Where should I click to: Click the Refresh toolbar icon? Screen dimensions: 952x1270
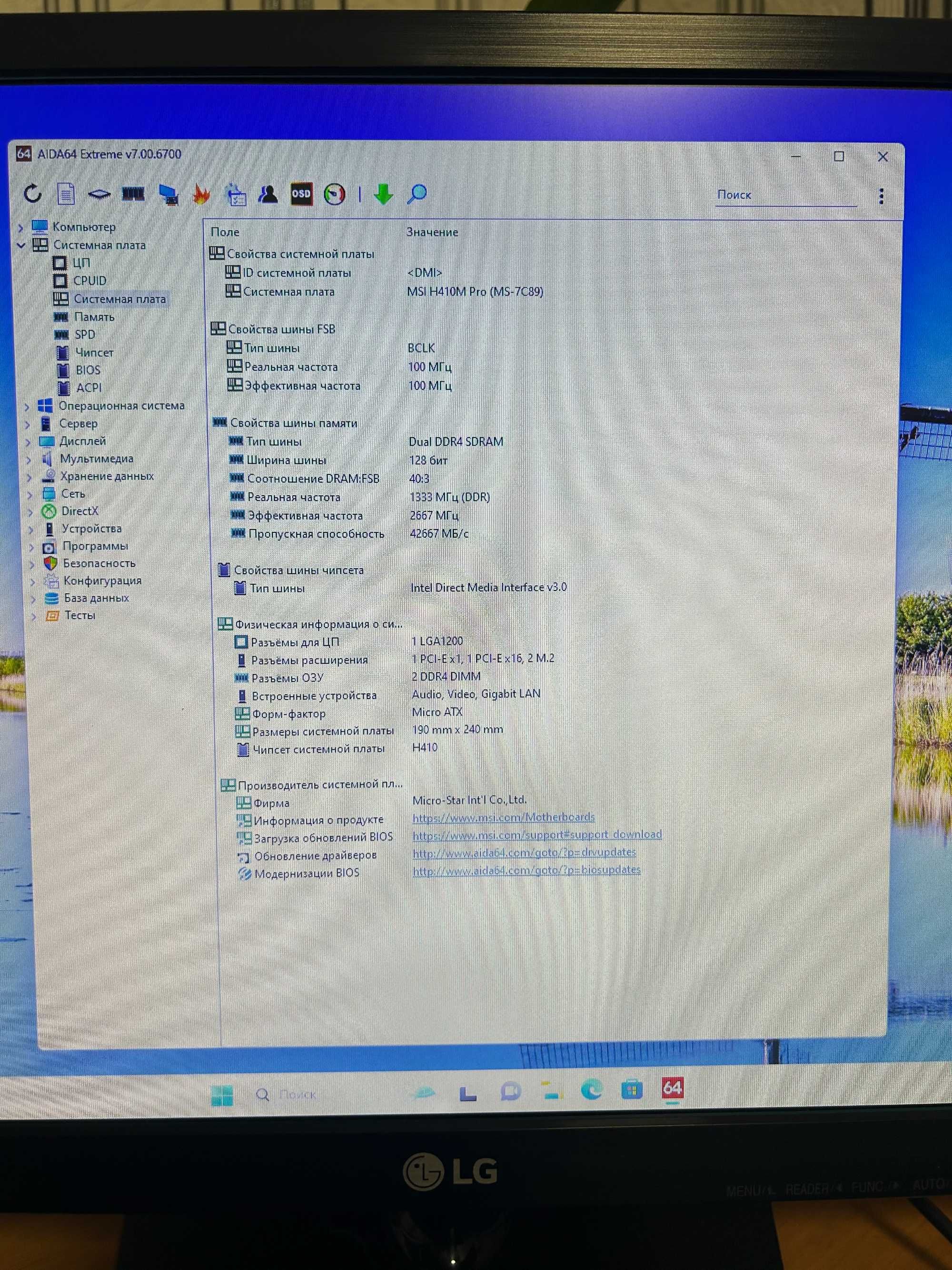tap(33, 194)
